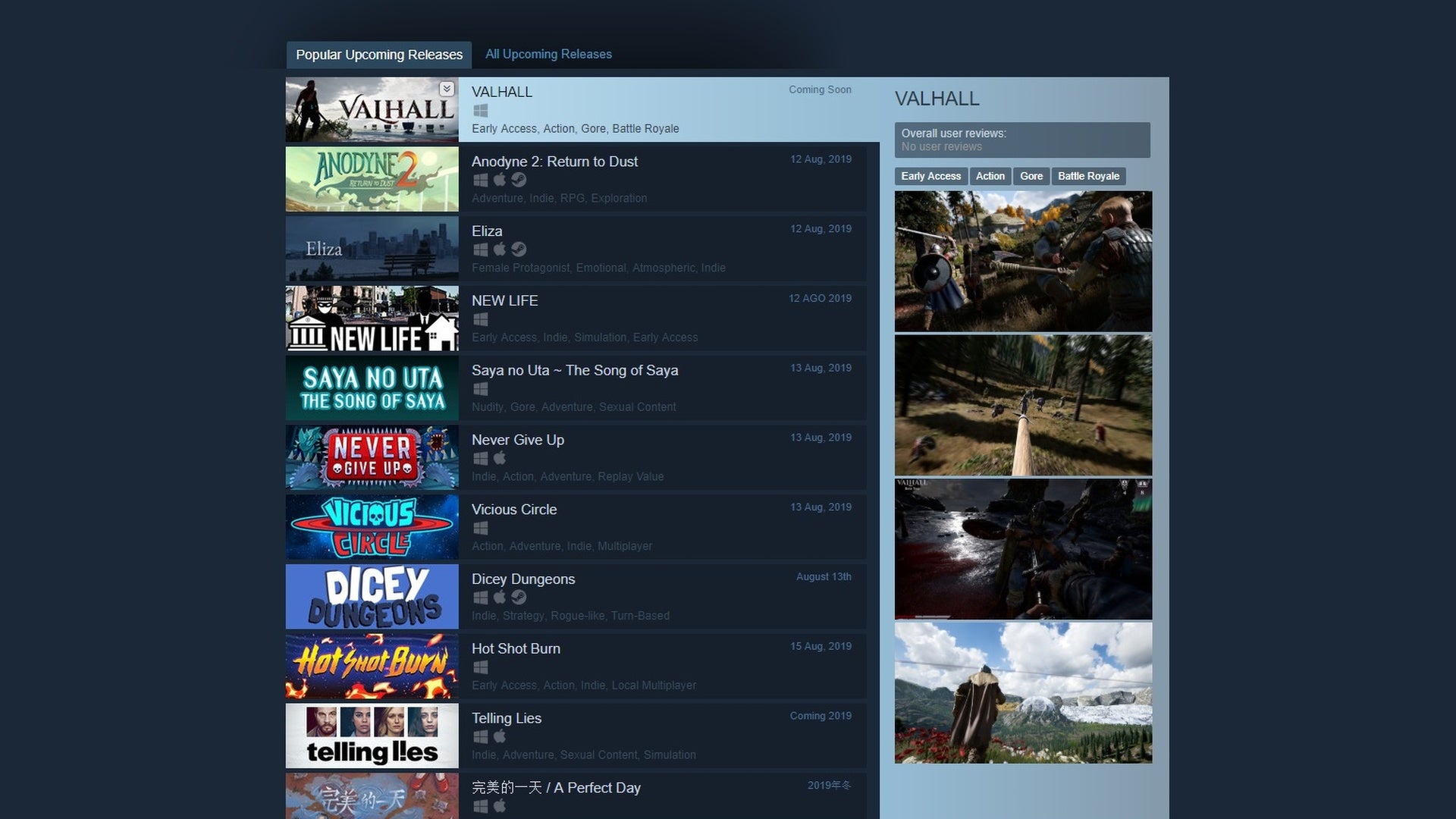Select the Apple icon under Never Give Up

point(500,458)
